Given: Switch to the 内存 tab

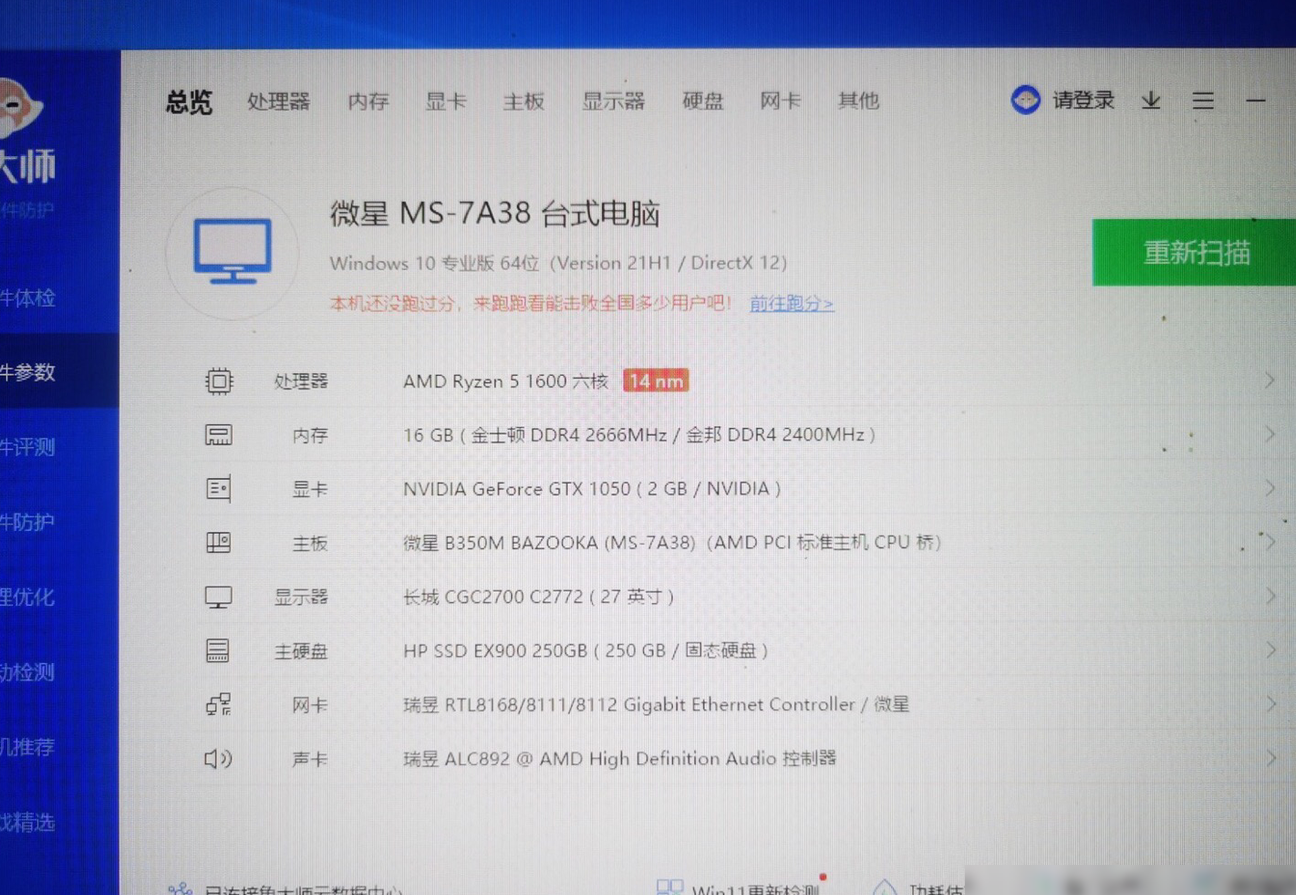Looking at the screenshot, I should point(368,101).
